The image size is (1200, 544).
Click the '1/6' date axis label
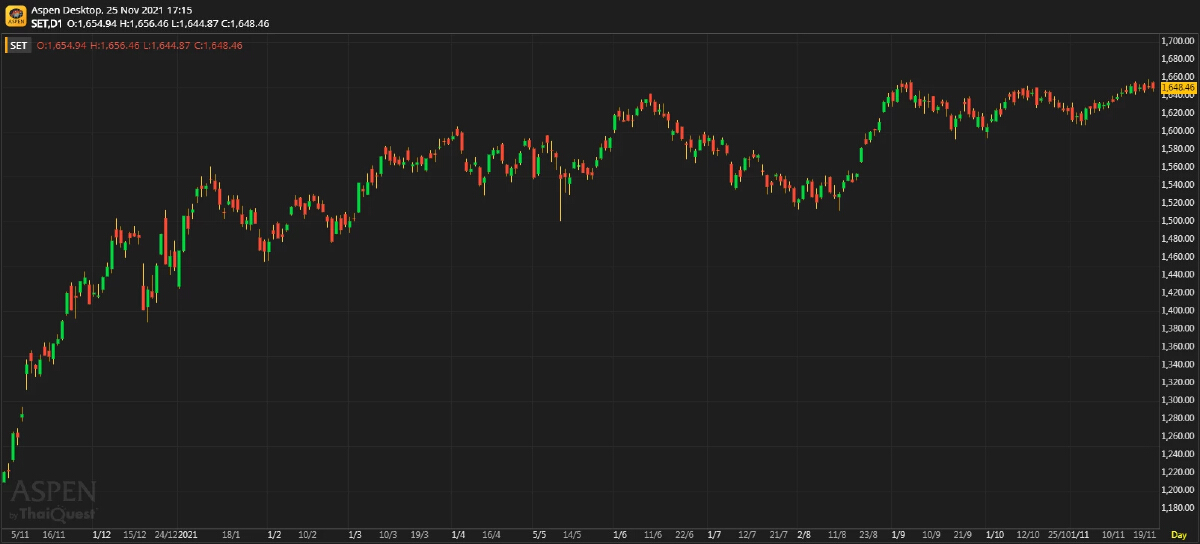(620, 535)
